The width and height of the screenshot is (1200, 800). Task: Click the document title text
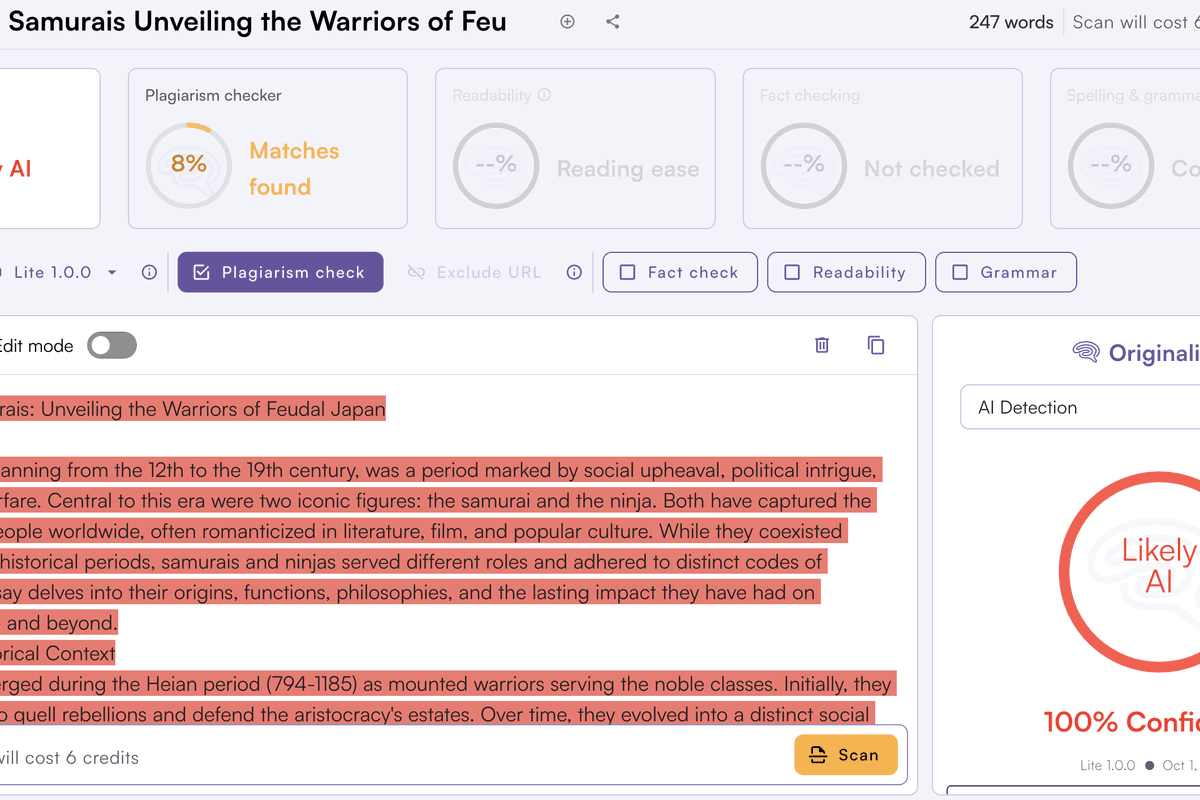pyautogui.click(x=257, y=21)
